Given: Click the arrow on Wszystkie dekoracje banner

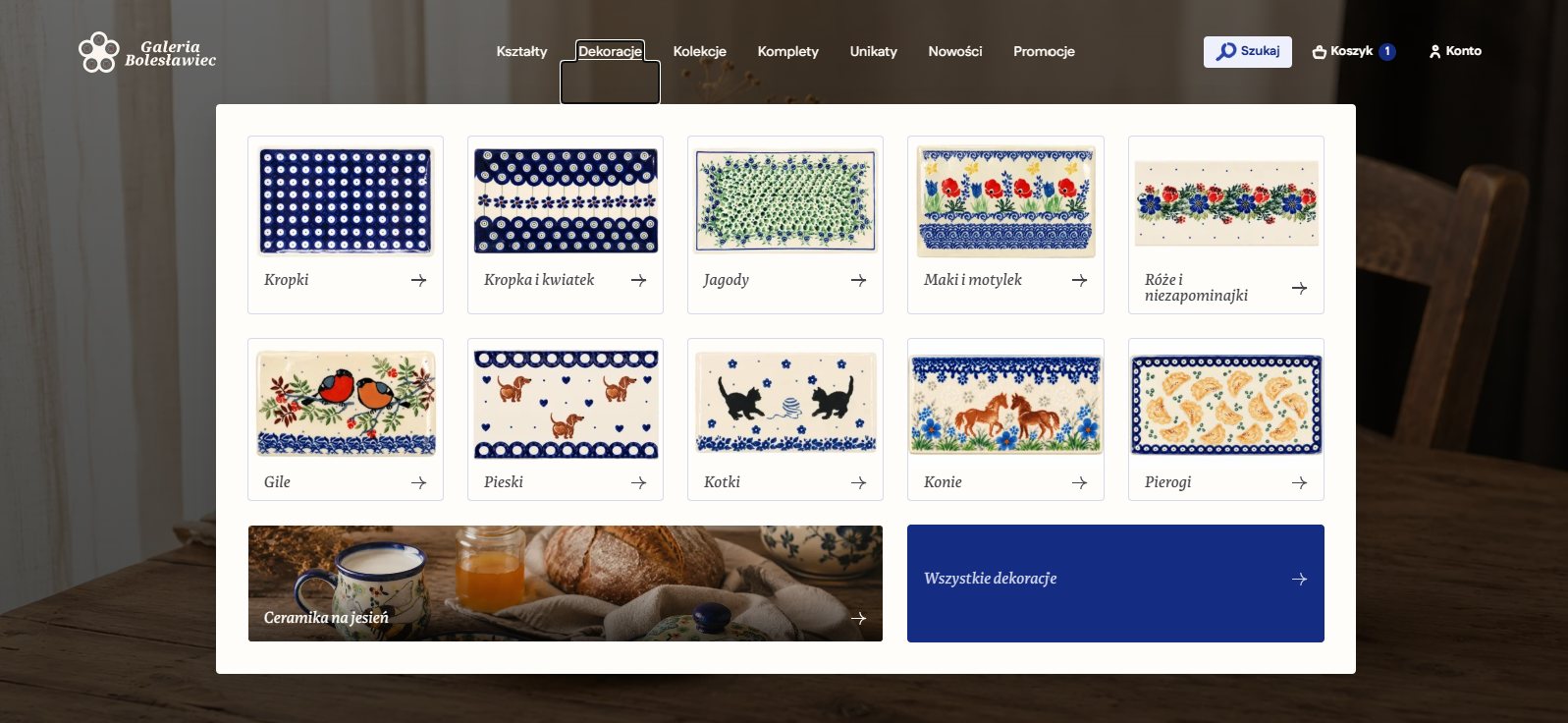Looking at the screenshot, I should (1299, 580).
